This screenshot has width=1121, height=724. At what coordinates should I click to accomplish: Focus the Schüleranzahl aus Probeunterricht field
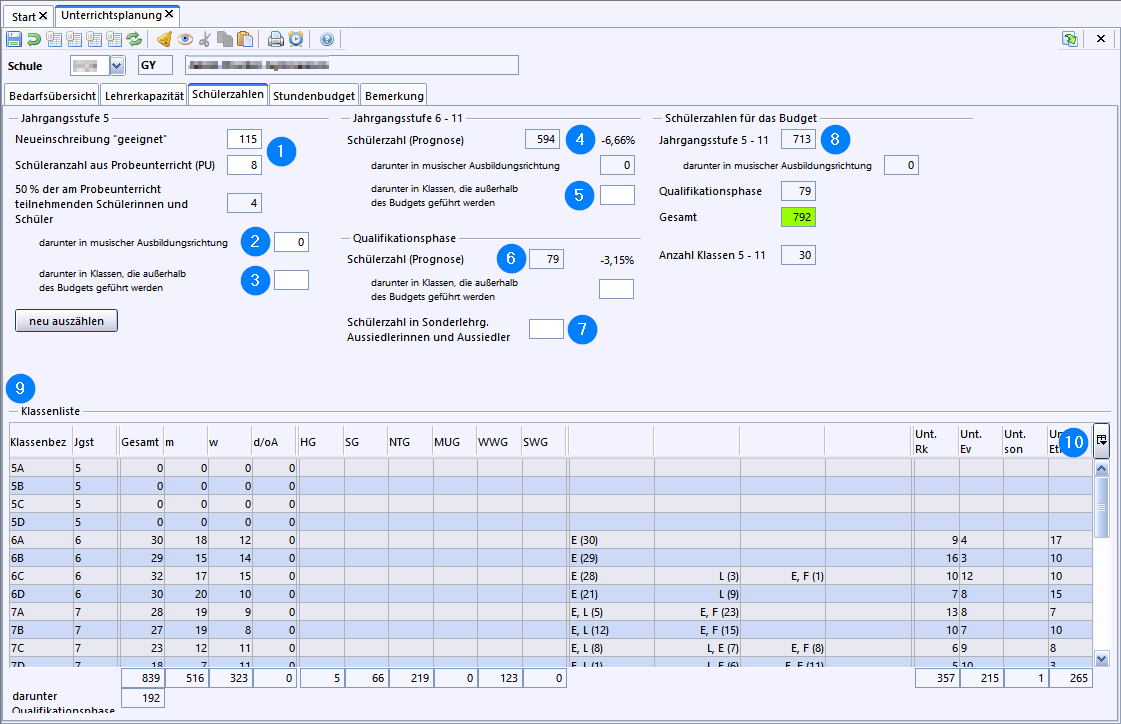coord(245,165)
